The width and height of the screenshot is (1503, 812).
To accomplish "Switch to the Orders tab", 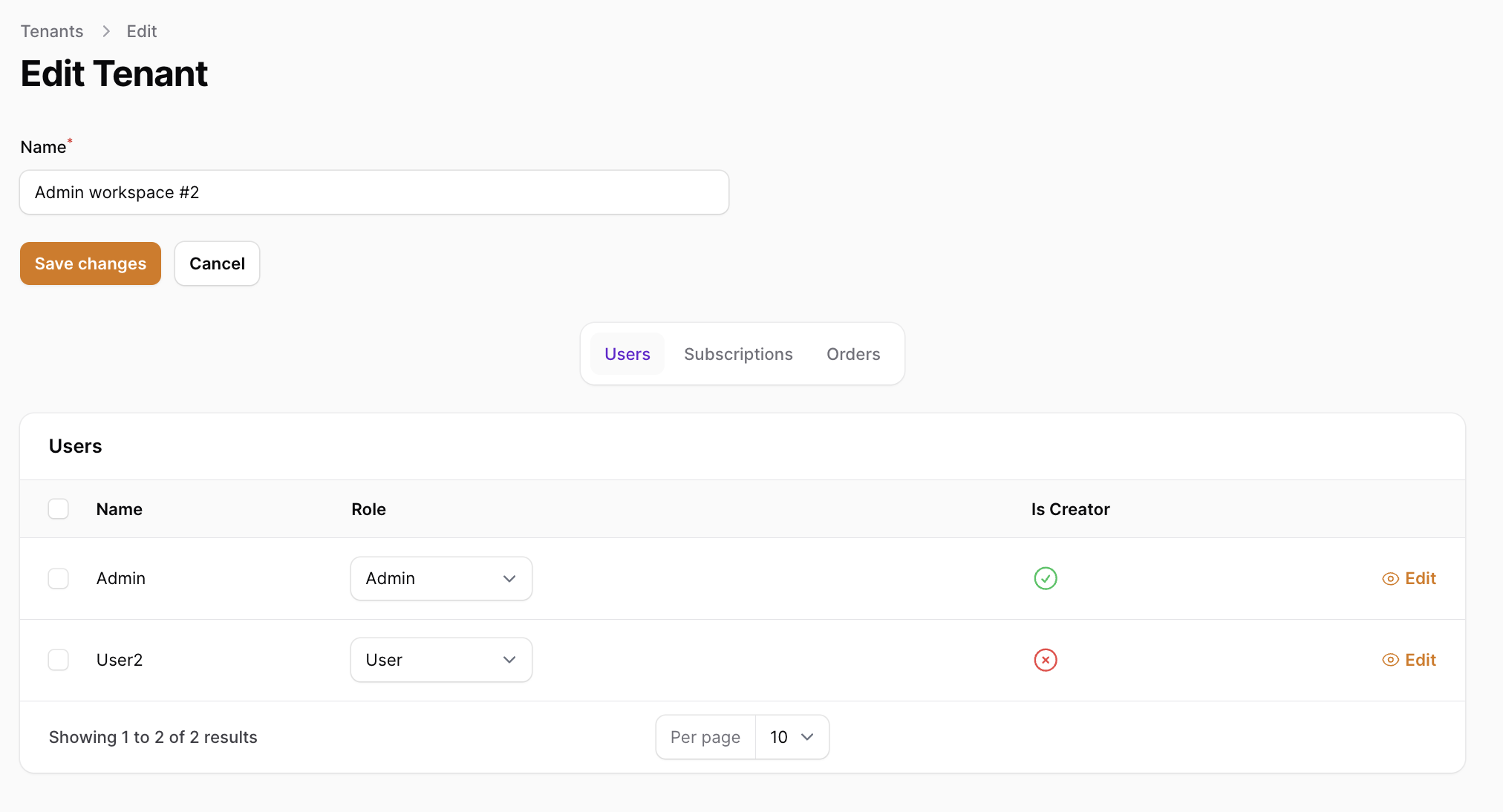I will [x=854, y=354].
